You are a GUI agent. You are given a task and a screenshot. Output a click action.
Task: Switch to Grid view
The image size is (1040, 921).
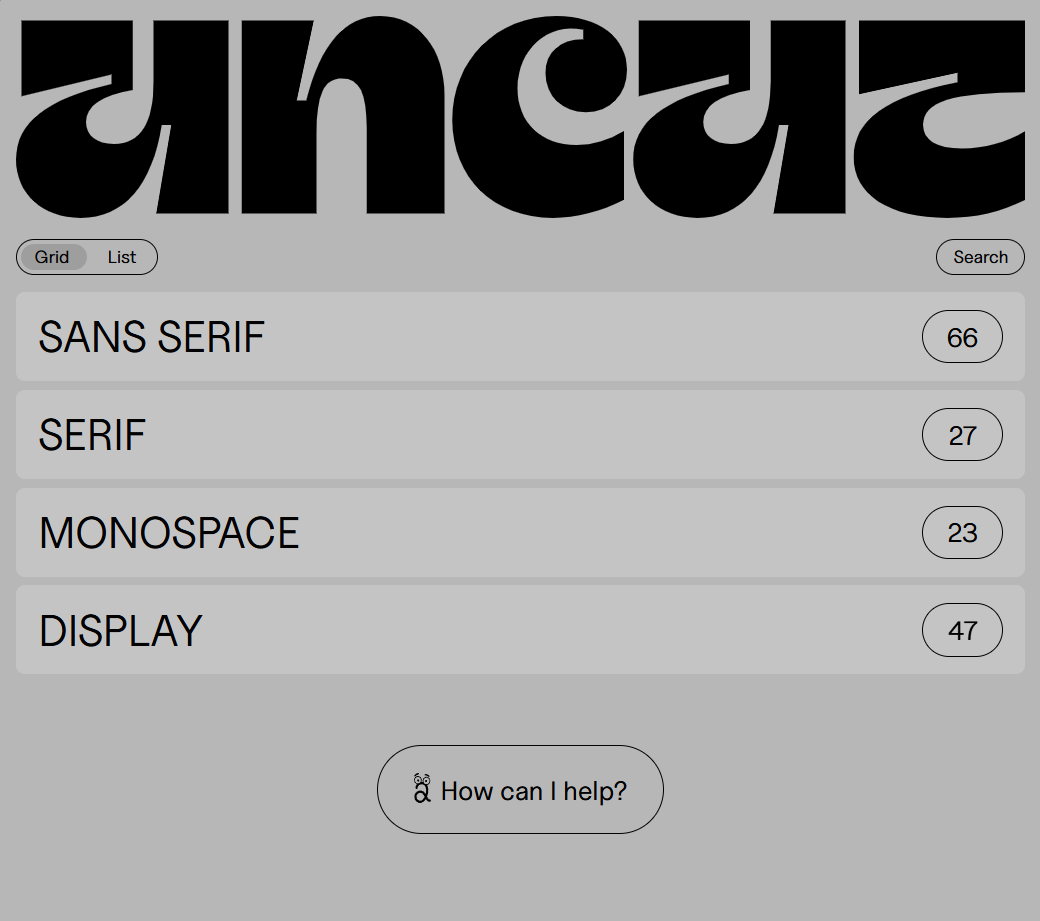click(x=53, y=257)
